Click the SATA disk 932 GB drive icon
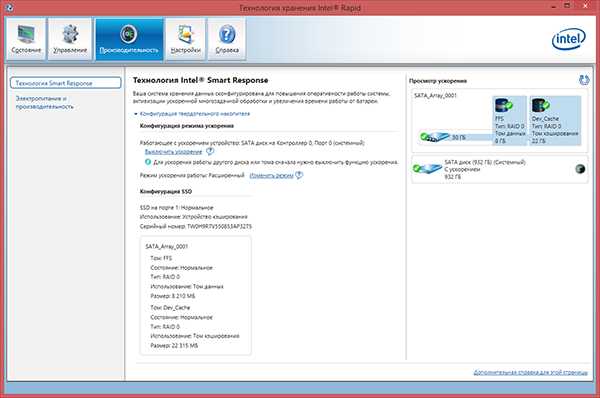This screenshot has height=398, width=600. pyautogui.click(x=428, y=168)
